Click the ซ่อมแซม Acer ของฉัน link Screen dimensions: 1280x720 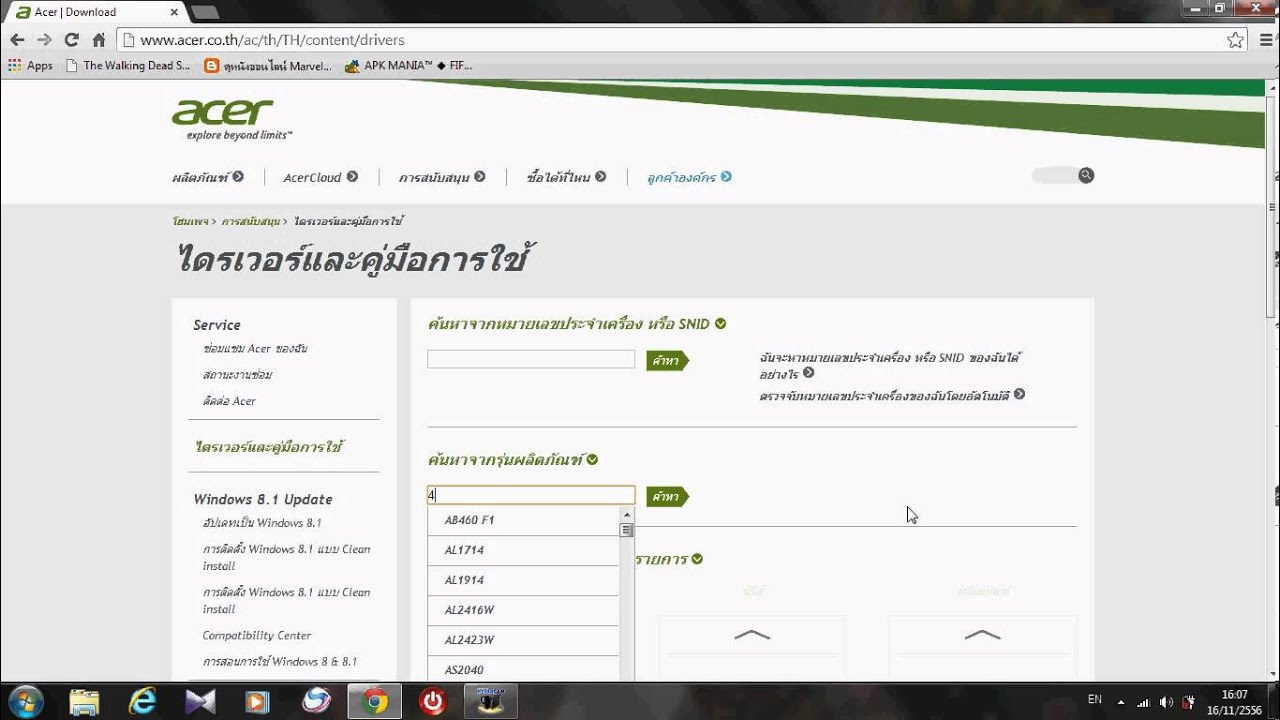[255, 349]
